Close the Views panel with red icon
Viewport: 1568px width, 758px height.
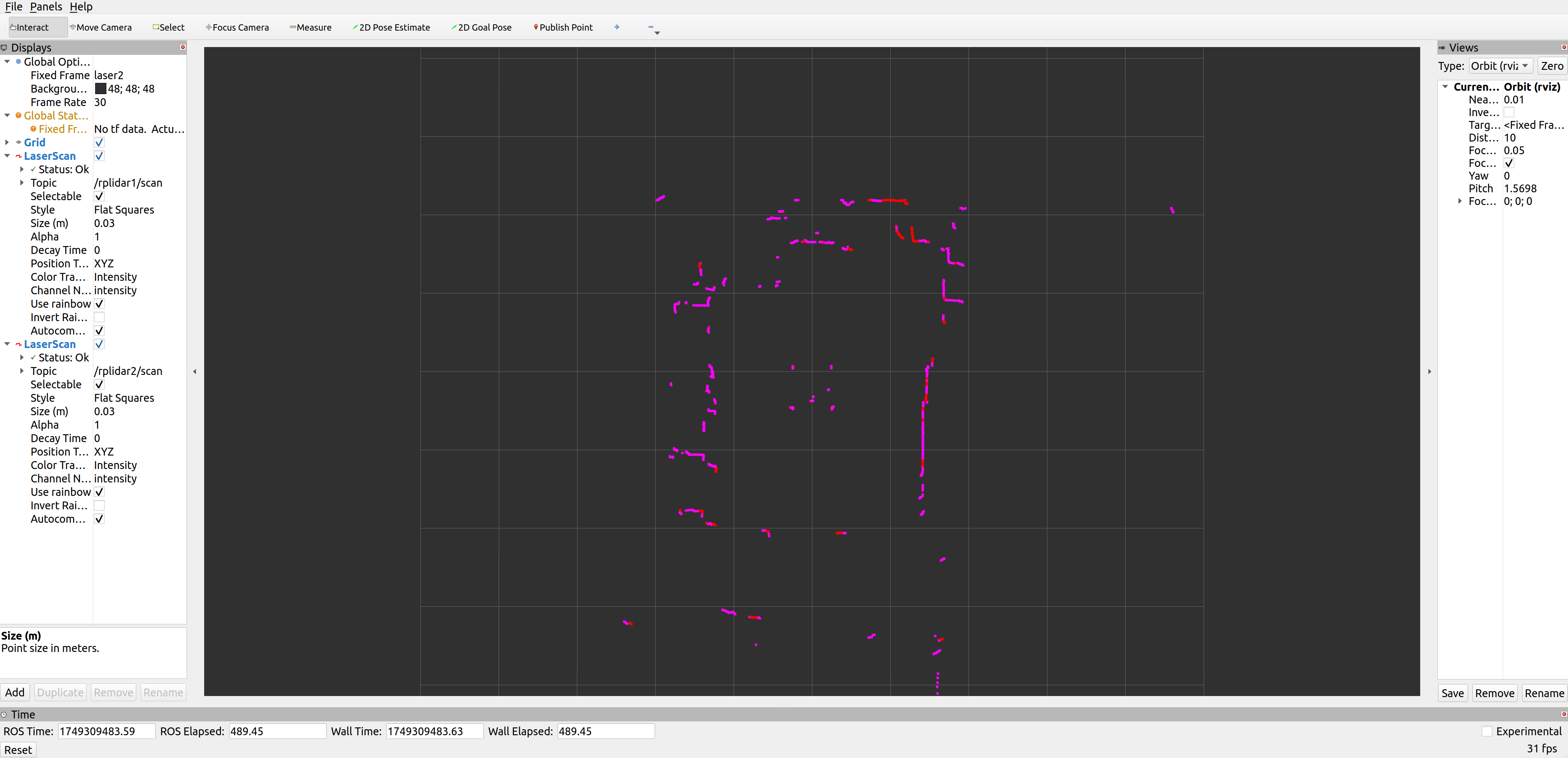1563,47
